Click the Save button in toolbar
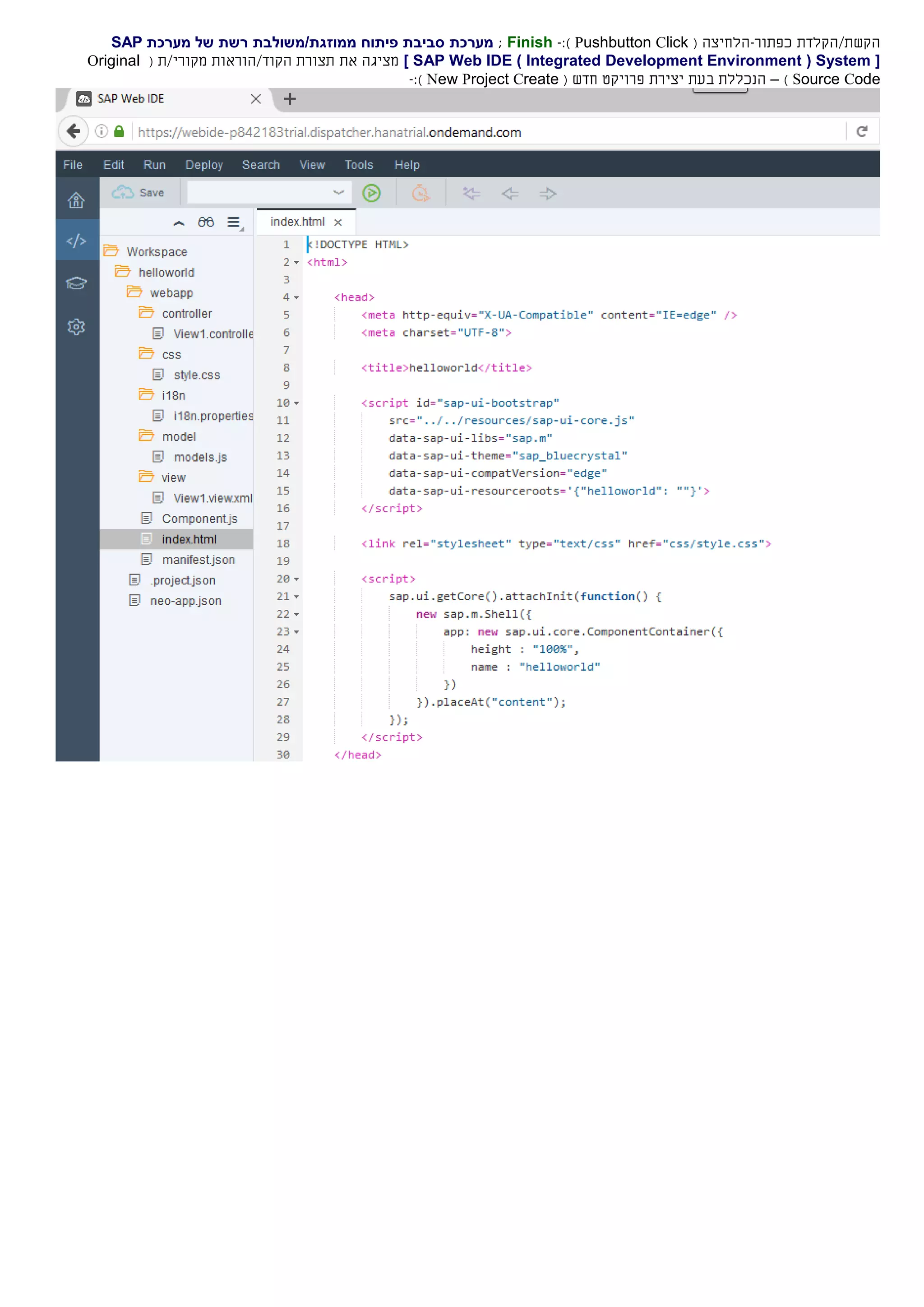This screenshot has width=924, height=1307. point(138,192)
